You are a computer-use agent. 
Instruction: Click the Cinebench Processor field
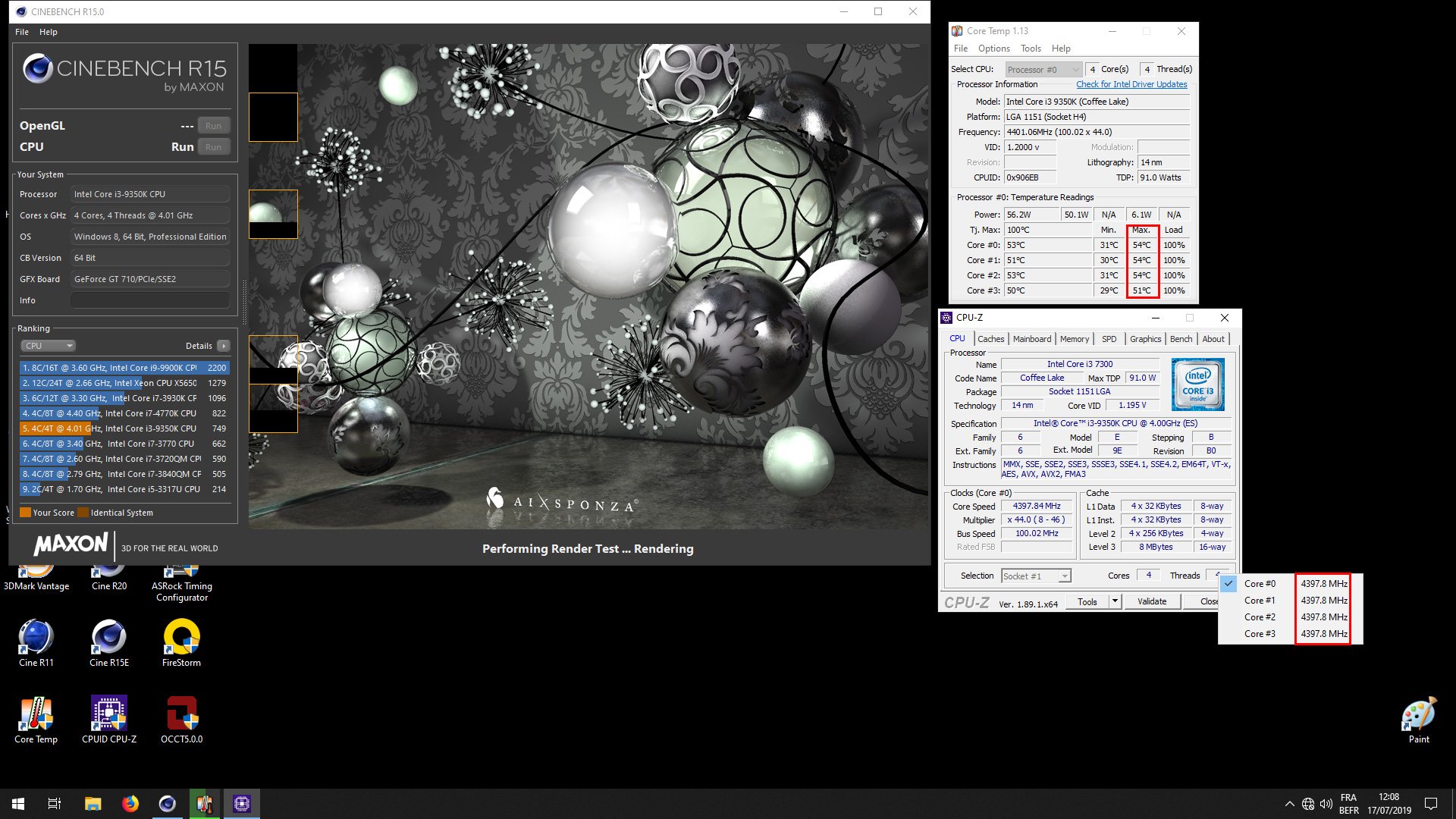(x=150, y=194)
